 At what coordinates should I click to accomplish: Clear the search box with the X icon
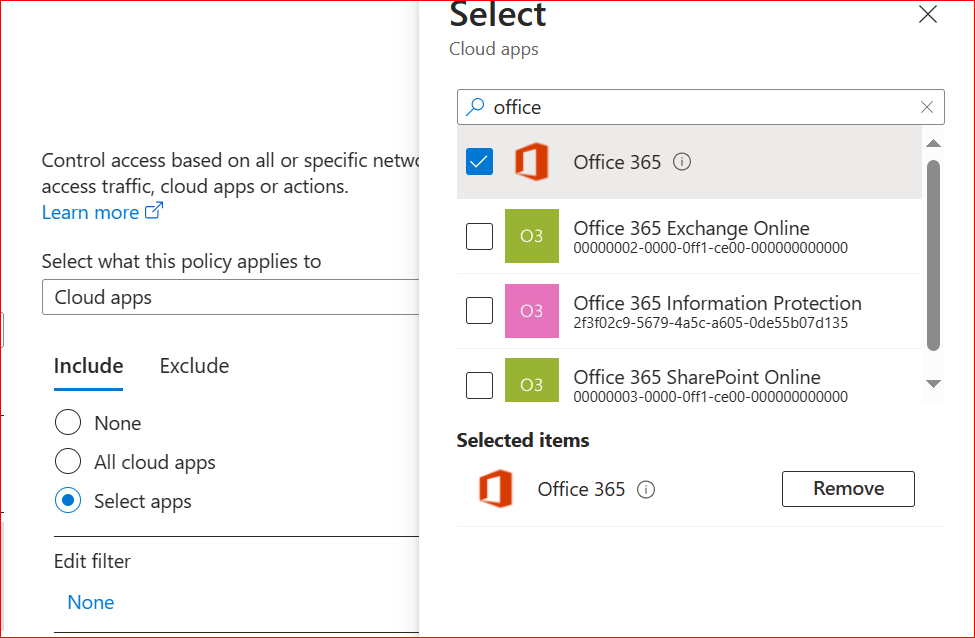pos(927,107)
